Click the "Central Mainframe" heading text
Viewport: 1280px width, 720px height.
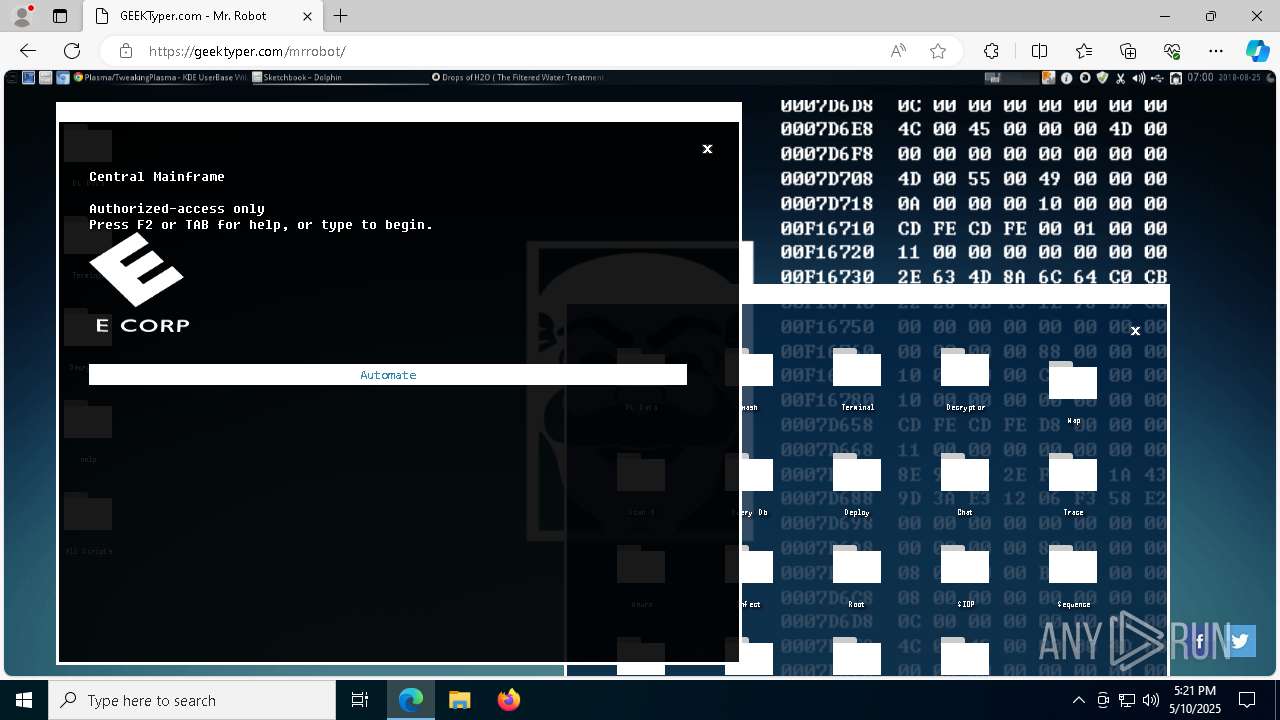tap(157, 177)
